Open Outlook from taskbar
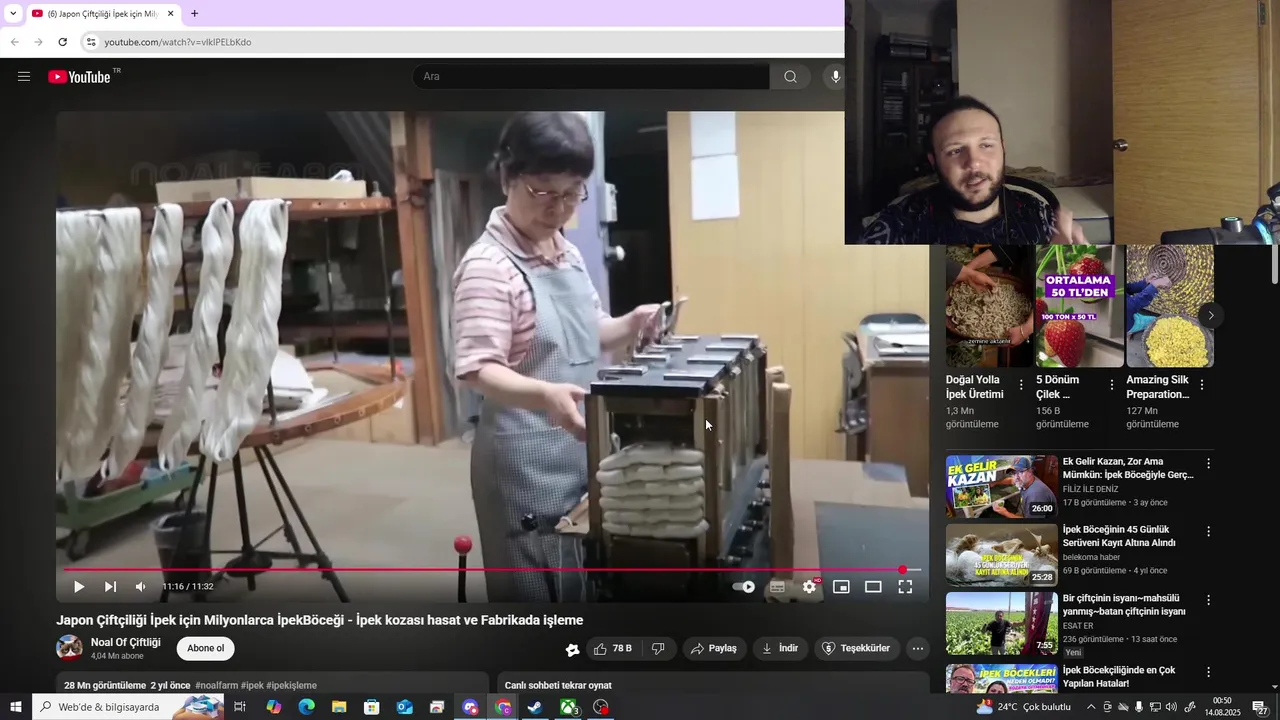 coord(404,707)
